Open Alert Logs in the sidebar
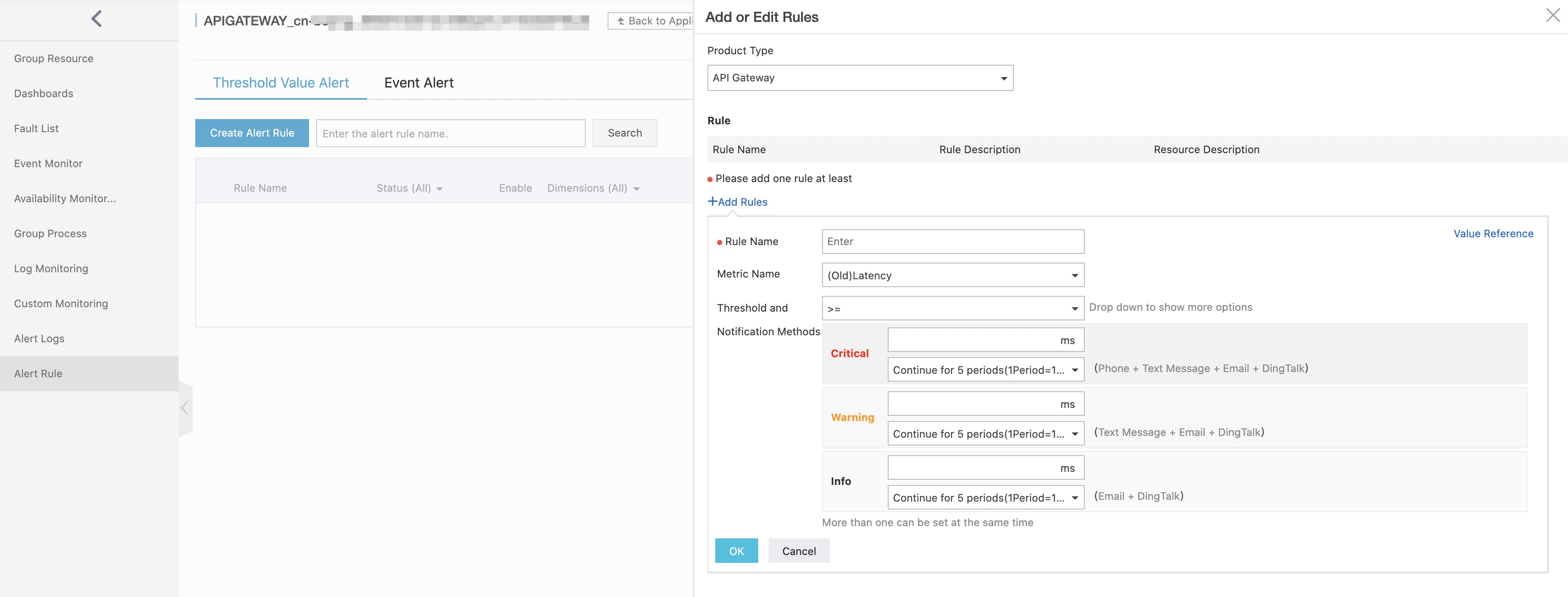Viewport: 1568px width, 597px height. [x=39, y=339]
